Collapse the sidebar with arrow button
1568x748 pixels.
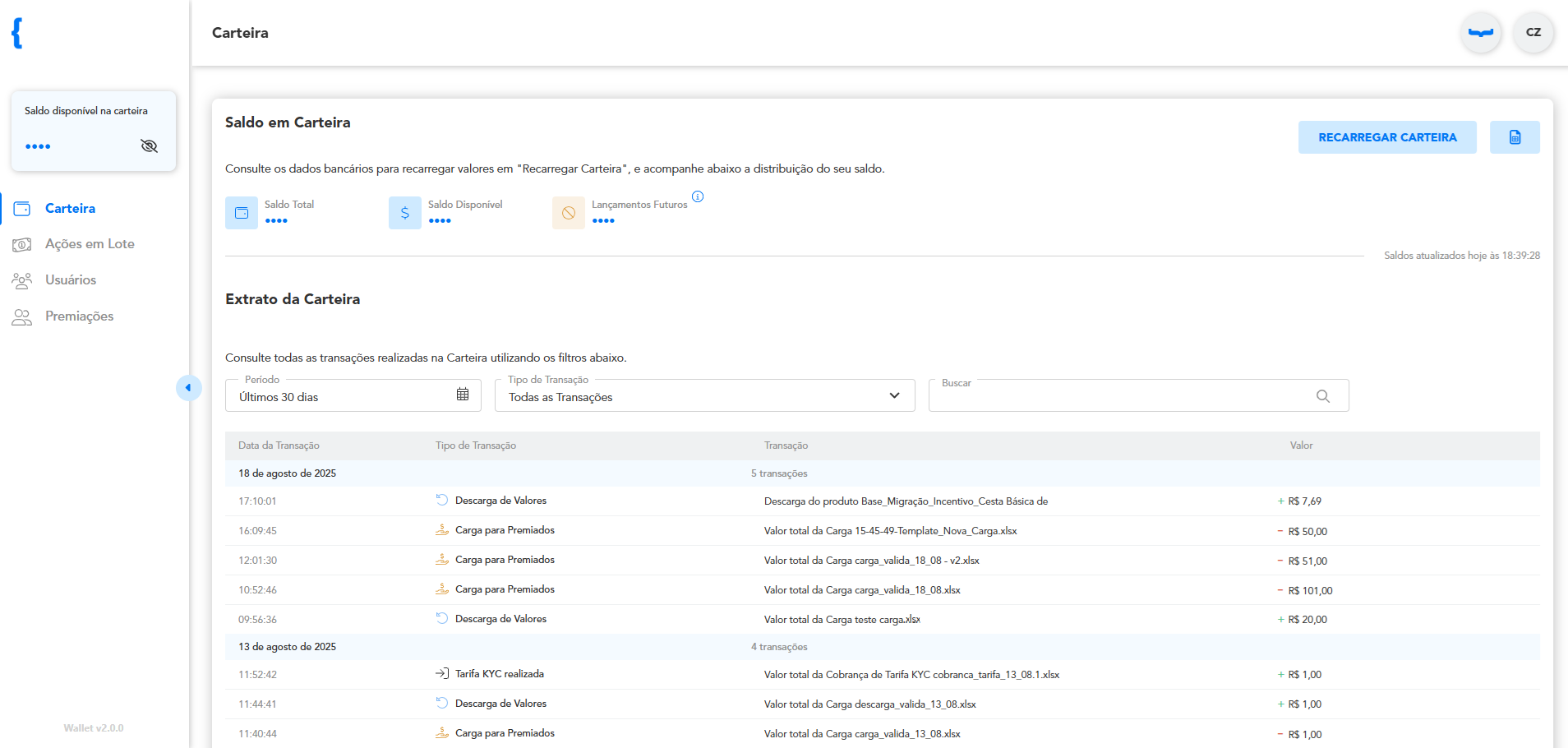[188, 388]
